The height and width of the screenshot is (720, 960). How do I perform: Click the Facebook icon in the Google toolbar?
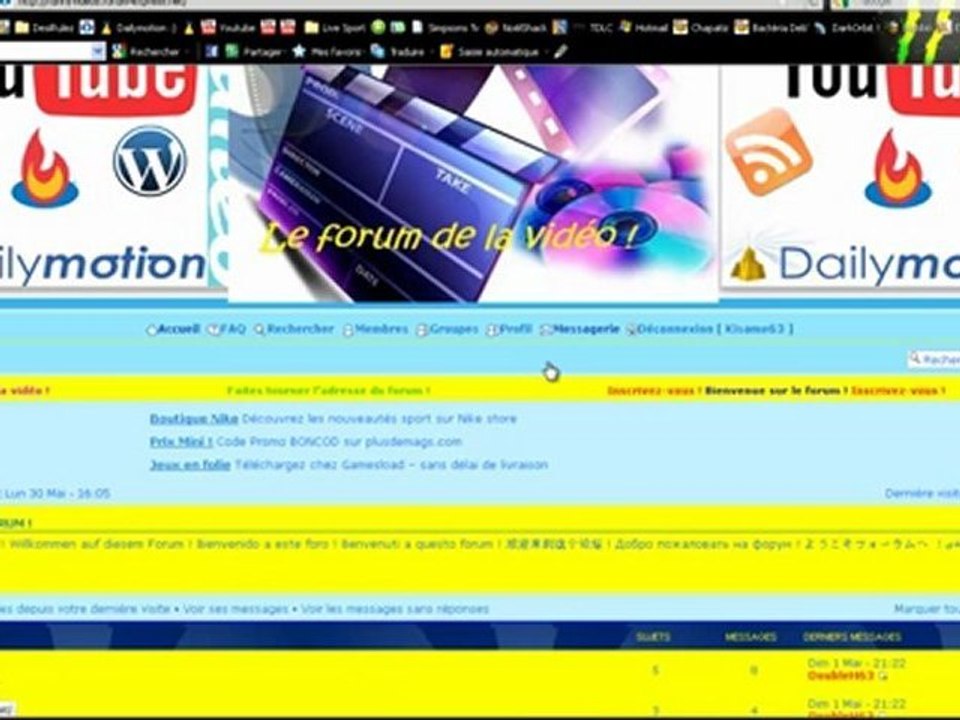point(211,51)
